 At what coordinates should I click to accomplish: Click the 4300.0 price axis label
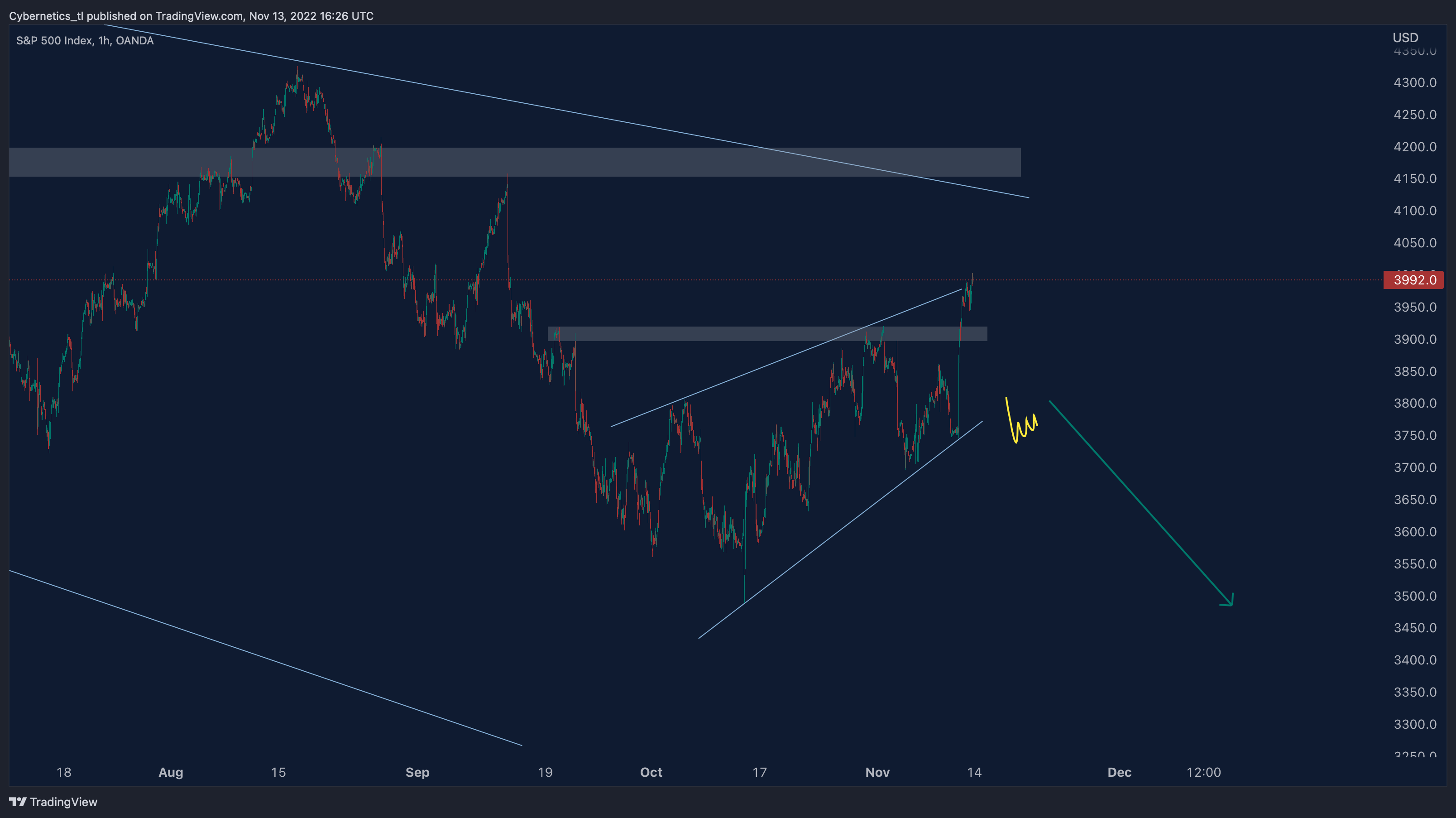1415,82
